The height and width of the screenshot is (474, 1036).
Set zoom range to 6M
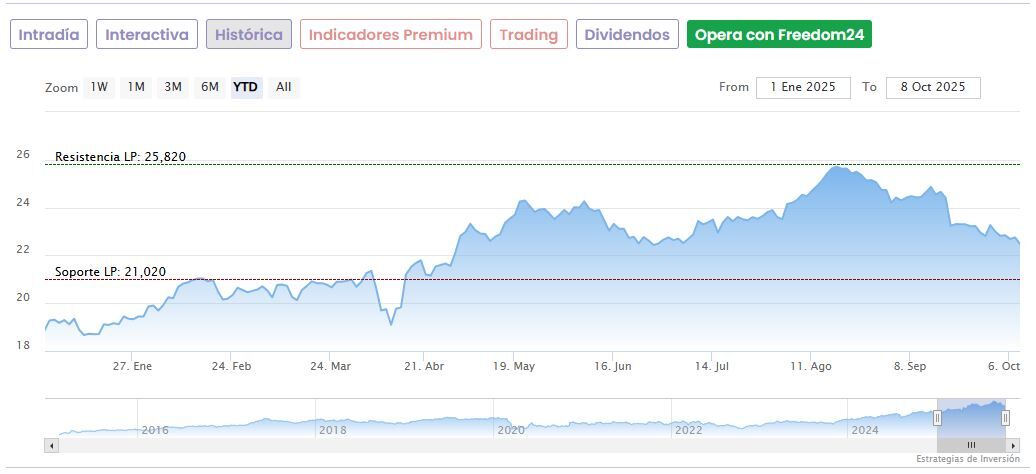209,87
